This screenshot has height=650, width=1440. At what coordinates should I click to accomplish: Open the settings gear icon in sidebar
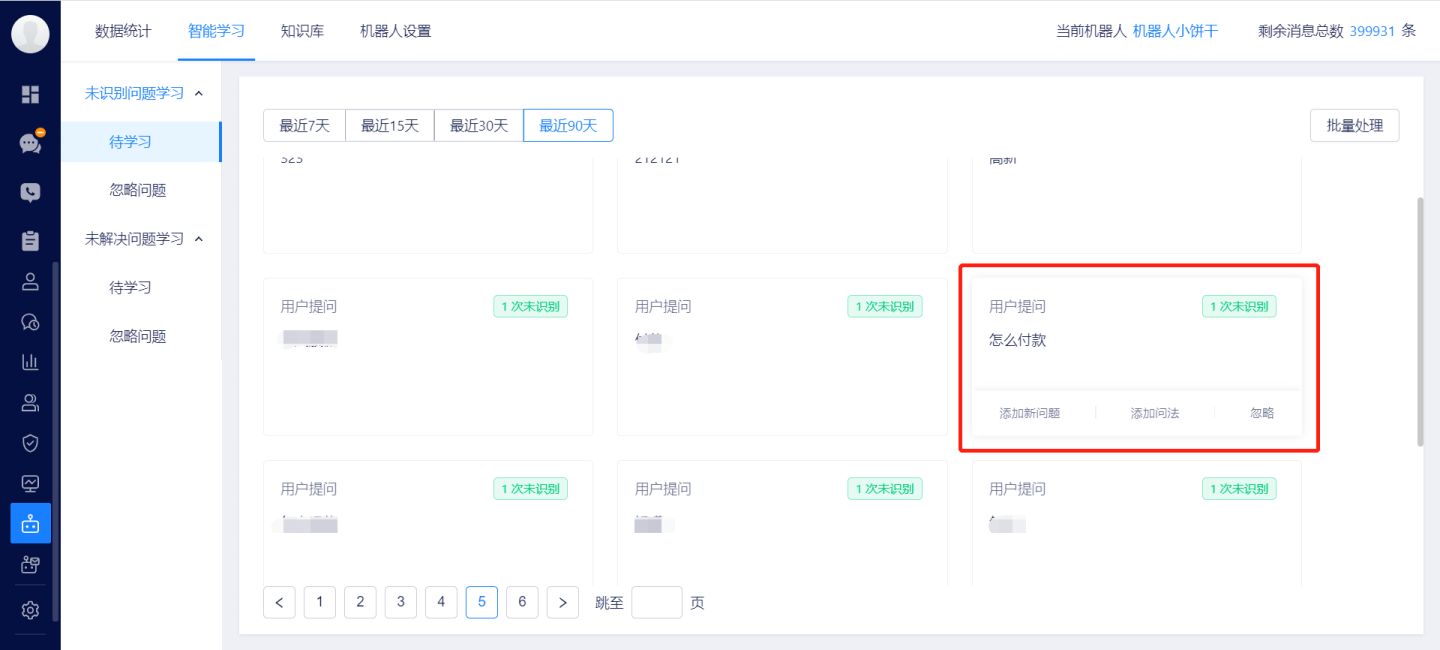(x=30, y=610)
